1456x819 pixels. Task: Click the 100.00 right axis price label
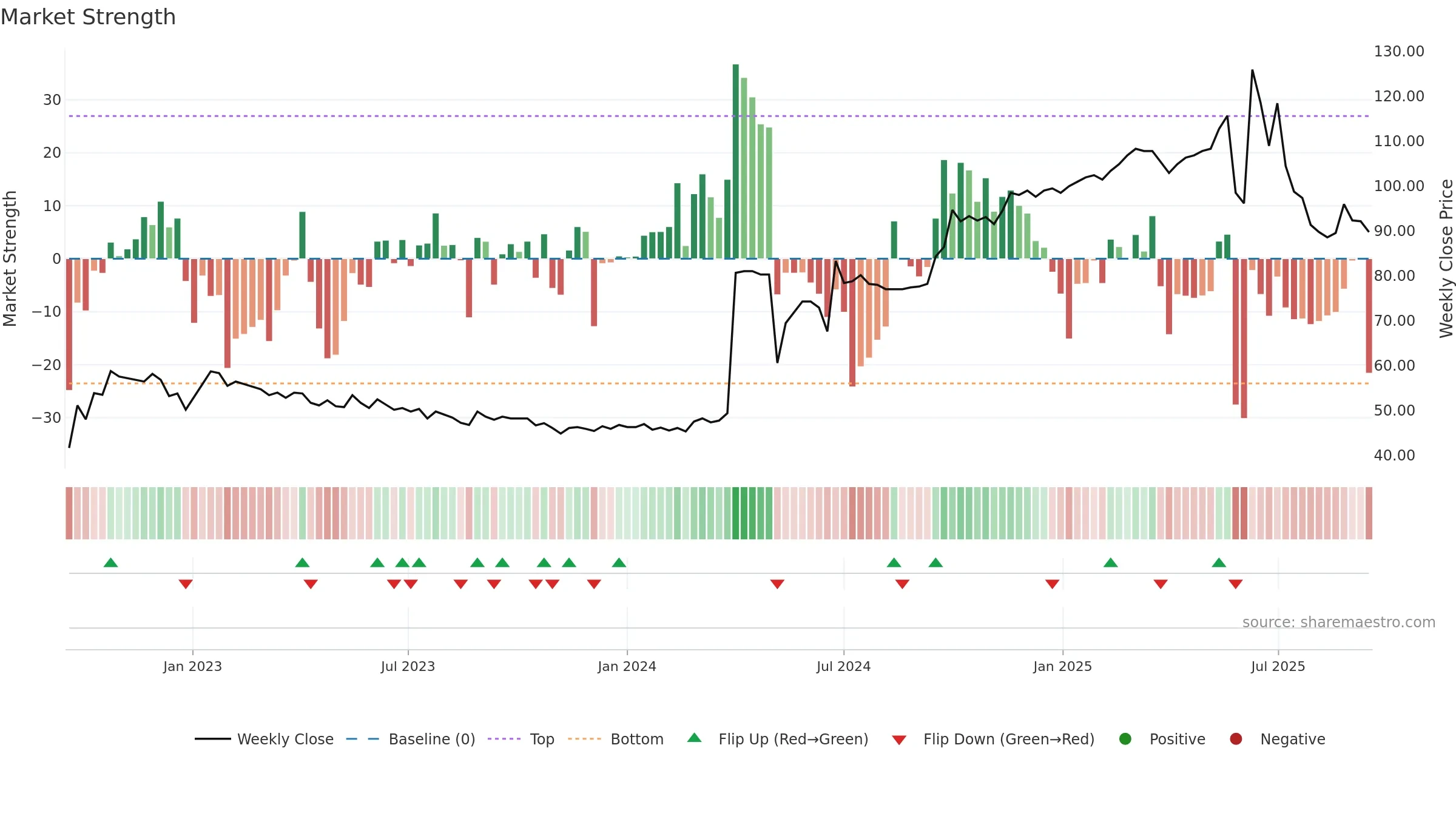click(1399, 186)
